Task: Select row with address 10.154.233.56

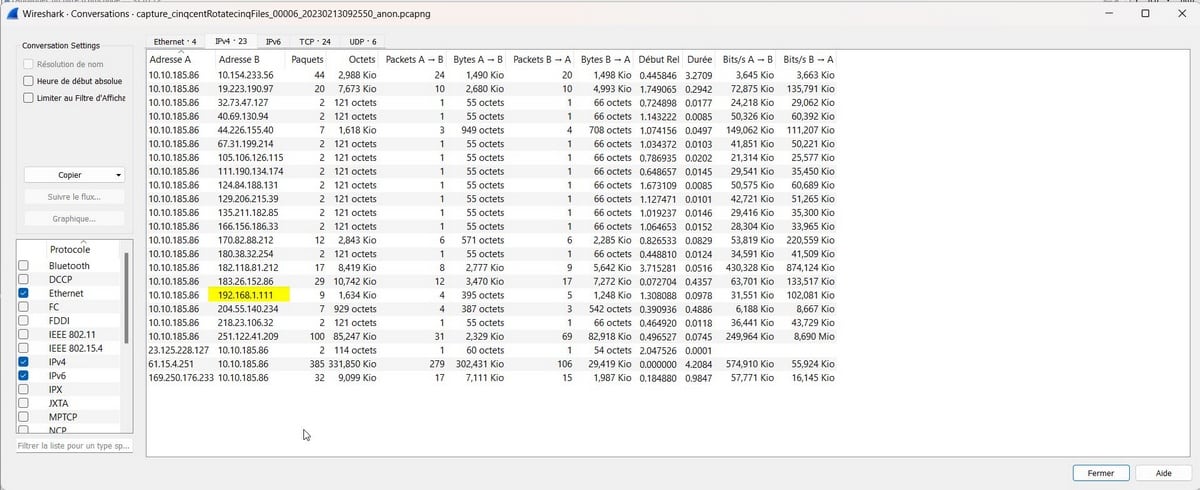Action: click(491, 75)
